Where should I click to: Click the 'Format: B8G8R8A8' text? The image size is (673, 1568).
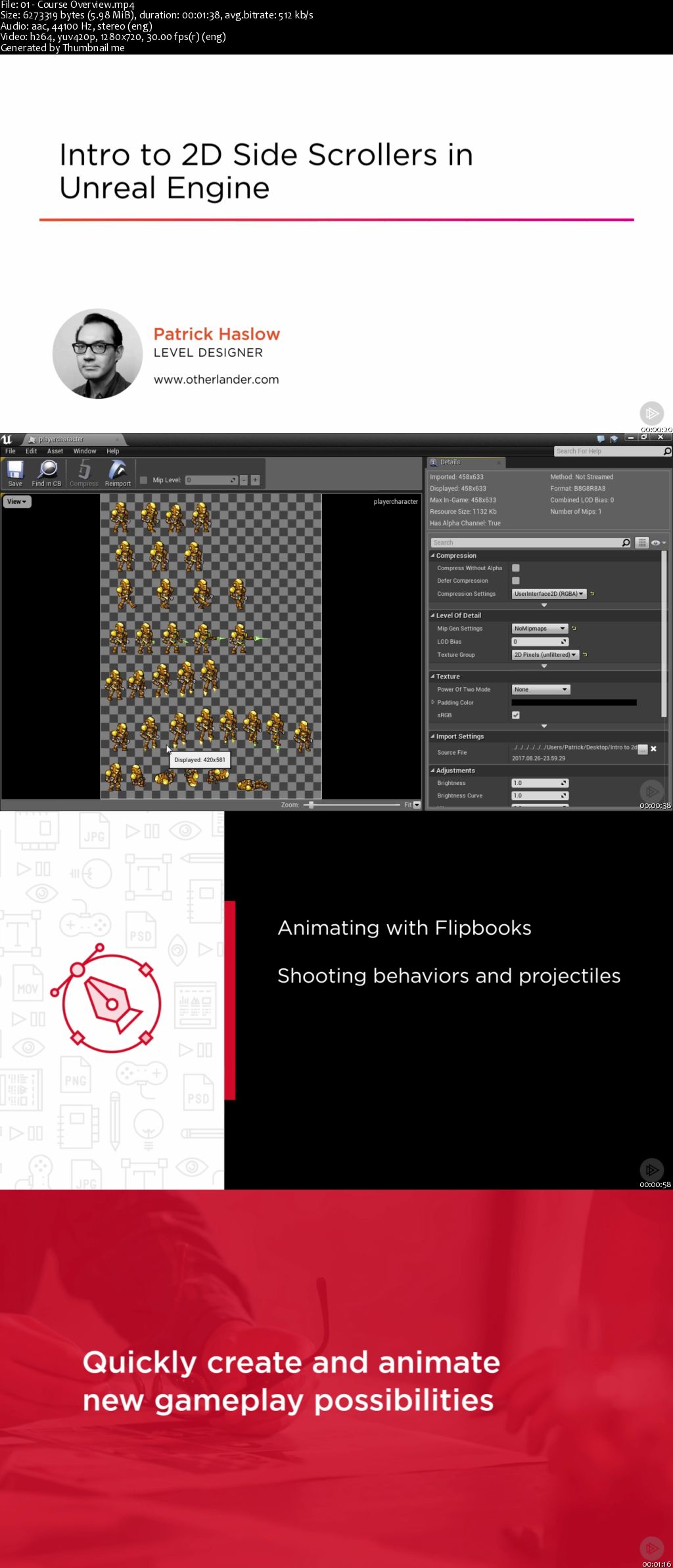tap(578, 489)
